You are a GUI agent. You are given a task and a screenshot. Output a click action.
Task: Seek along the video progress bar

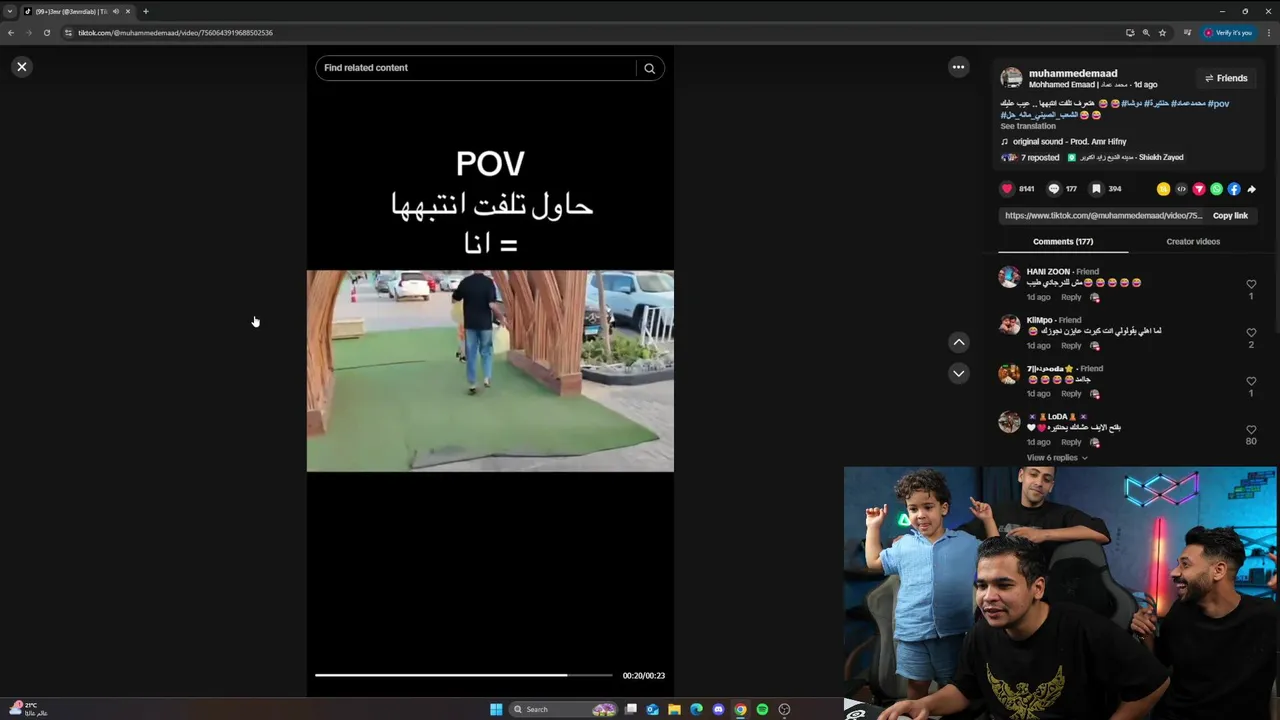coord(464,675)
